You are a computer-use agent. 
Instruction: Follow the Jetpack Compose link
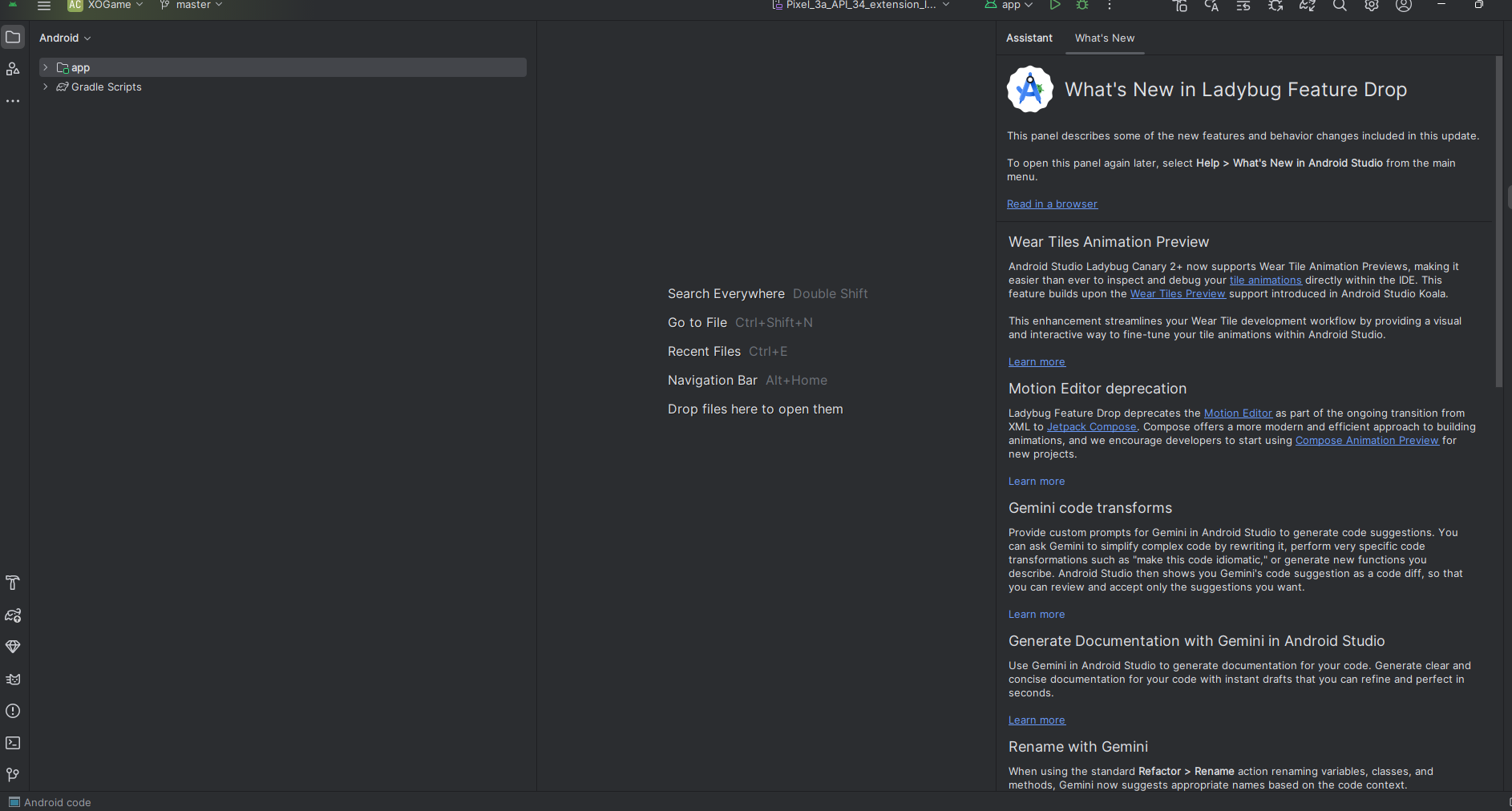[1091, 427]
